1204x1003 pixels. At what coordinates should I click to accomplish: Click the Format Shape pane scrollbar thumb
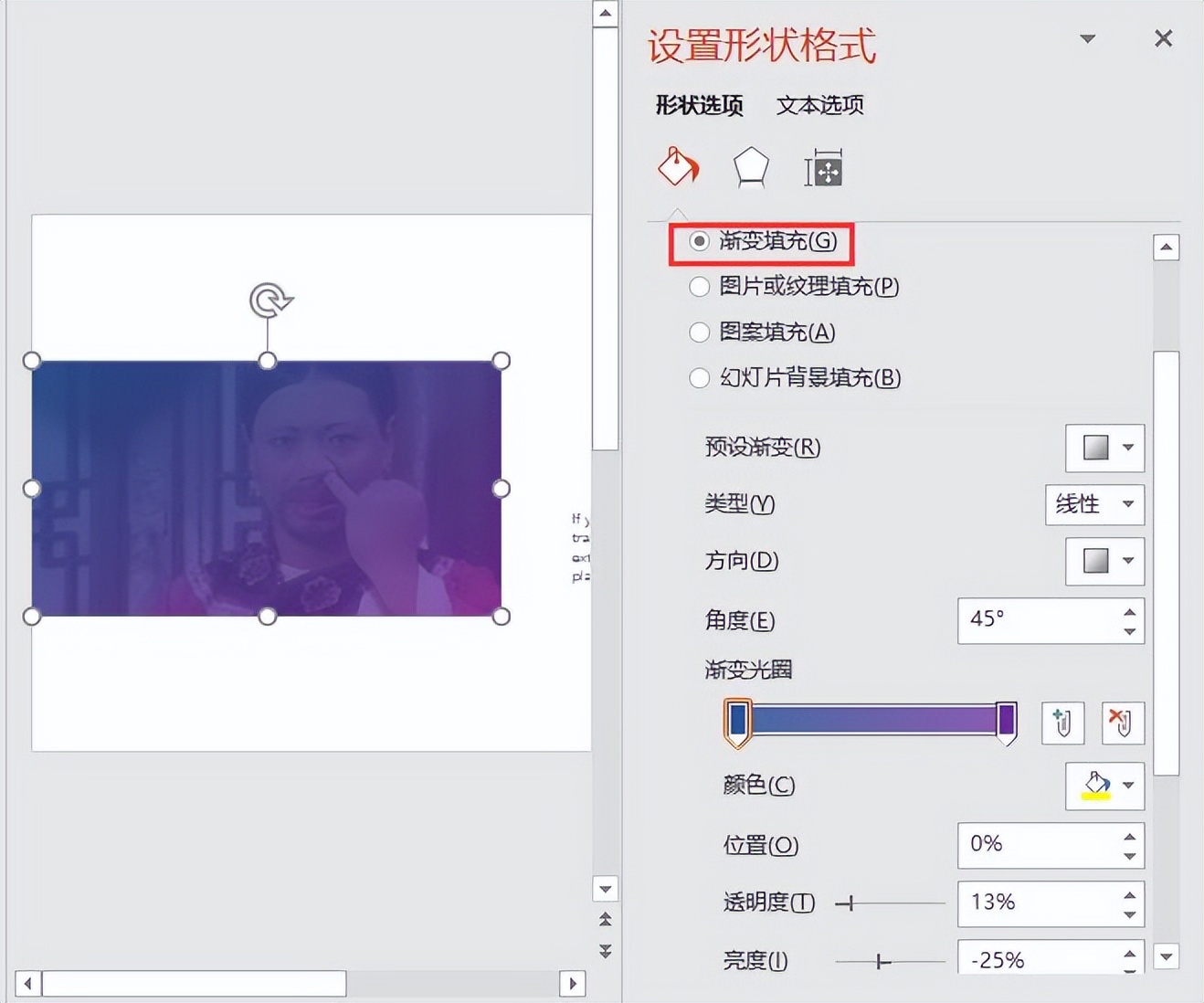[1166, 564]
